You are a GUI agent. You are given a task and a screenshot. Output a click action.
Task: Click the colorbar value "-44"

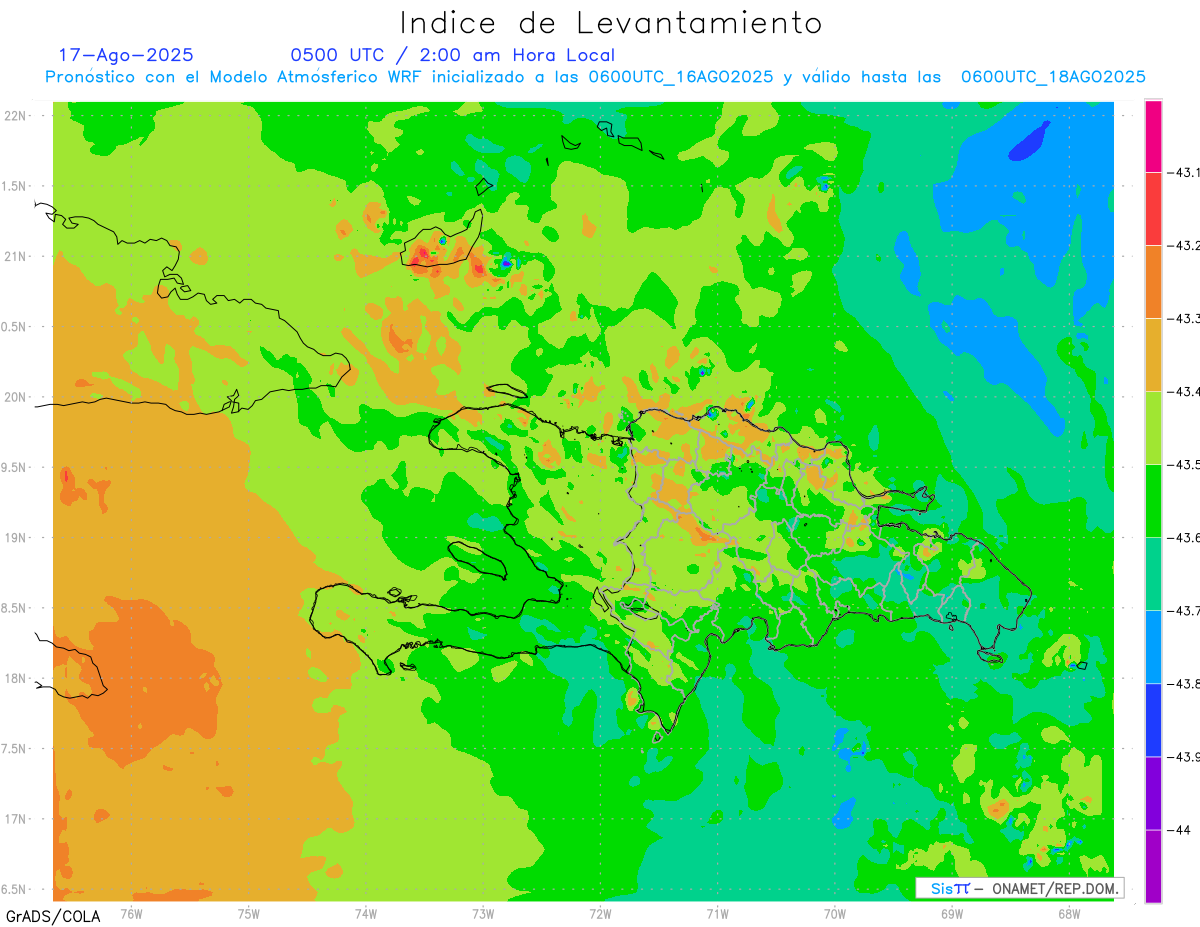click(1180, 830)
